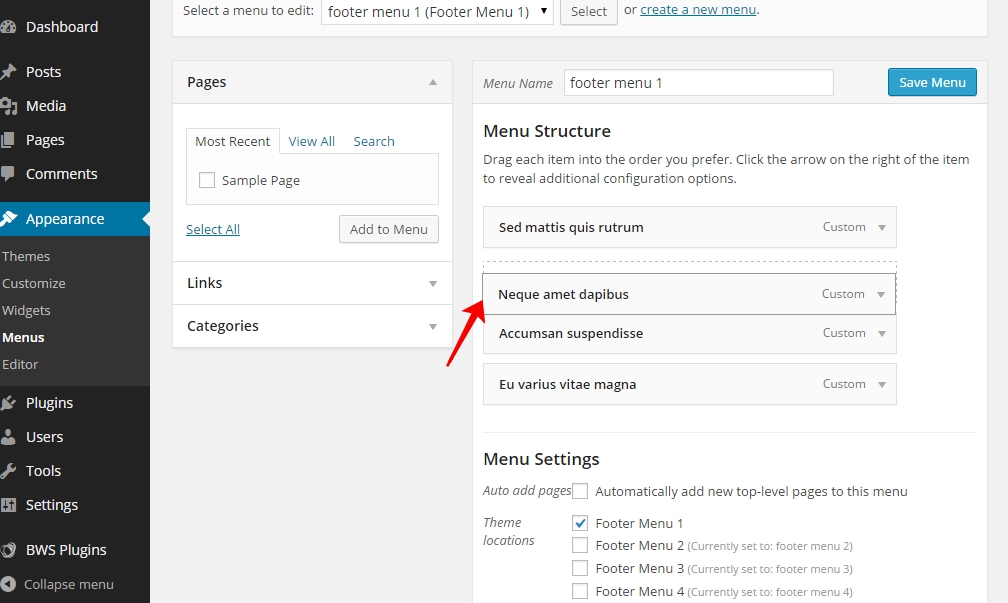The height and width of the screenshot is (603, 1008).
Task: Click the Tools wrench icon
Action: [8, 471]
